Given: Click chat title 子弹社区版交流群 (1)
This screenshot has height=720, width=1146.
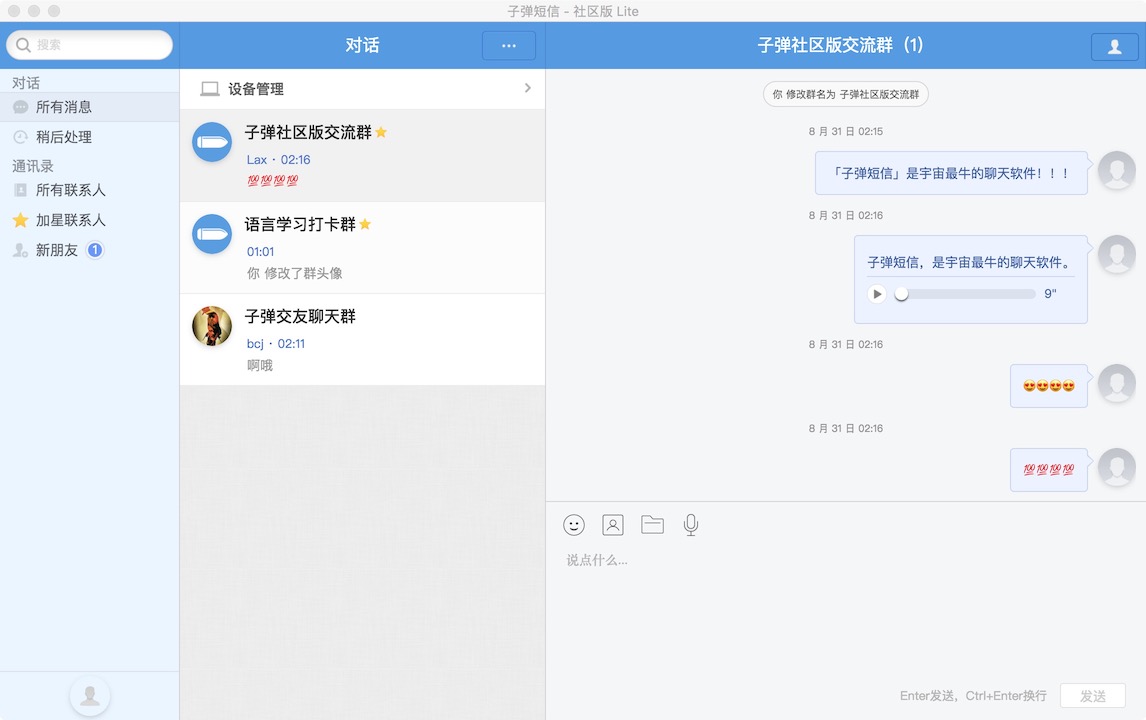Looking at the screenshot, I should click(x=840, y=45).
